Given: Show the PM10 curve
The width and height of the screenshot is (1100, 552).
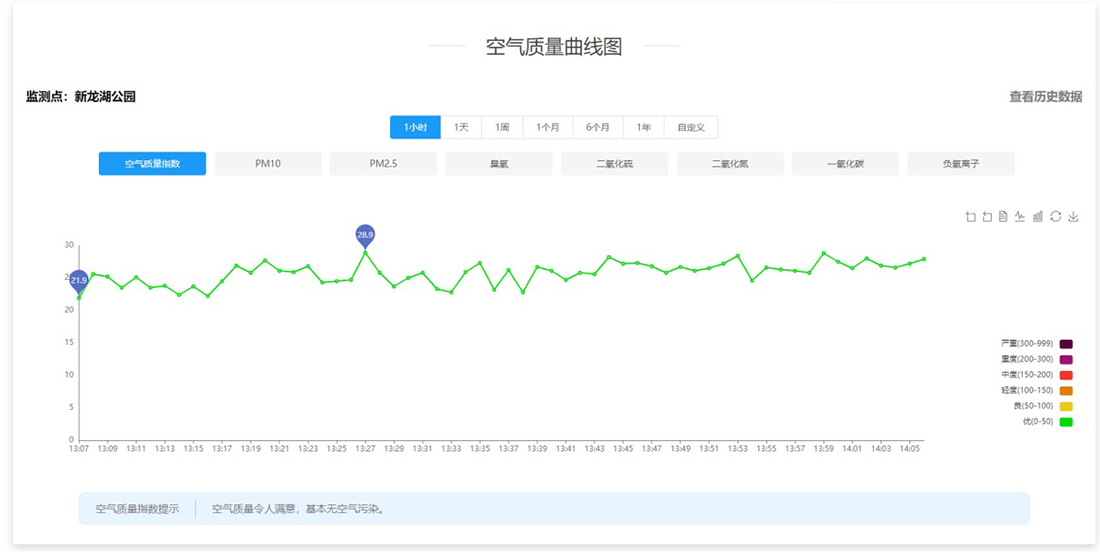Looking at the screenshot, I should (268, 164).
